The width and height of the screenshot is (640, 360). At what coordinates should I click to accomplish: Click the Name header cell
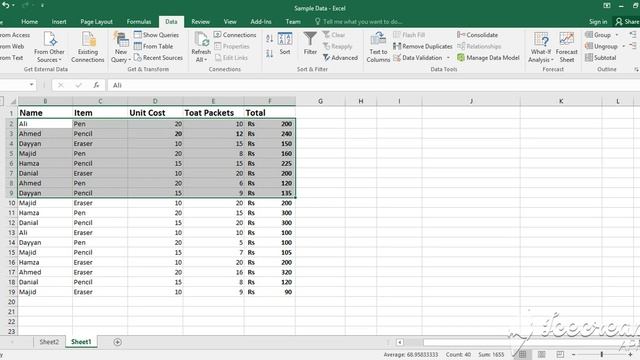[x=45, y=113]
